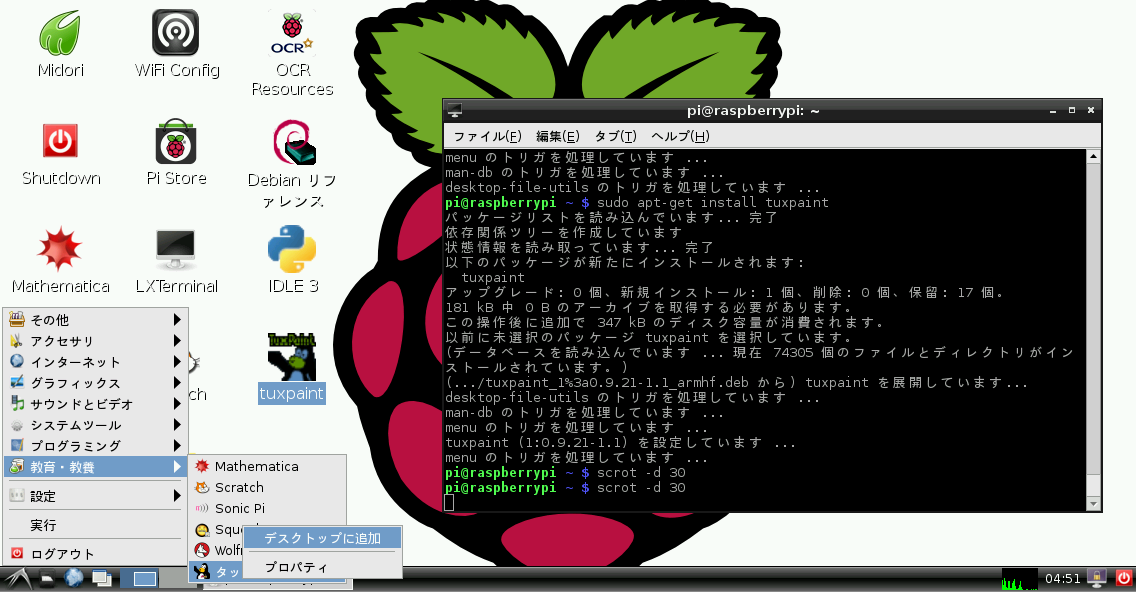This screenshot has width=1136, height=592.
Task: Launch the LXTerminal desktop icon
Action: tap(176, 261)
